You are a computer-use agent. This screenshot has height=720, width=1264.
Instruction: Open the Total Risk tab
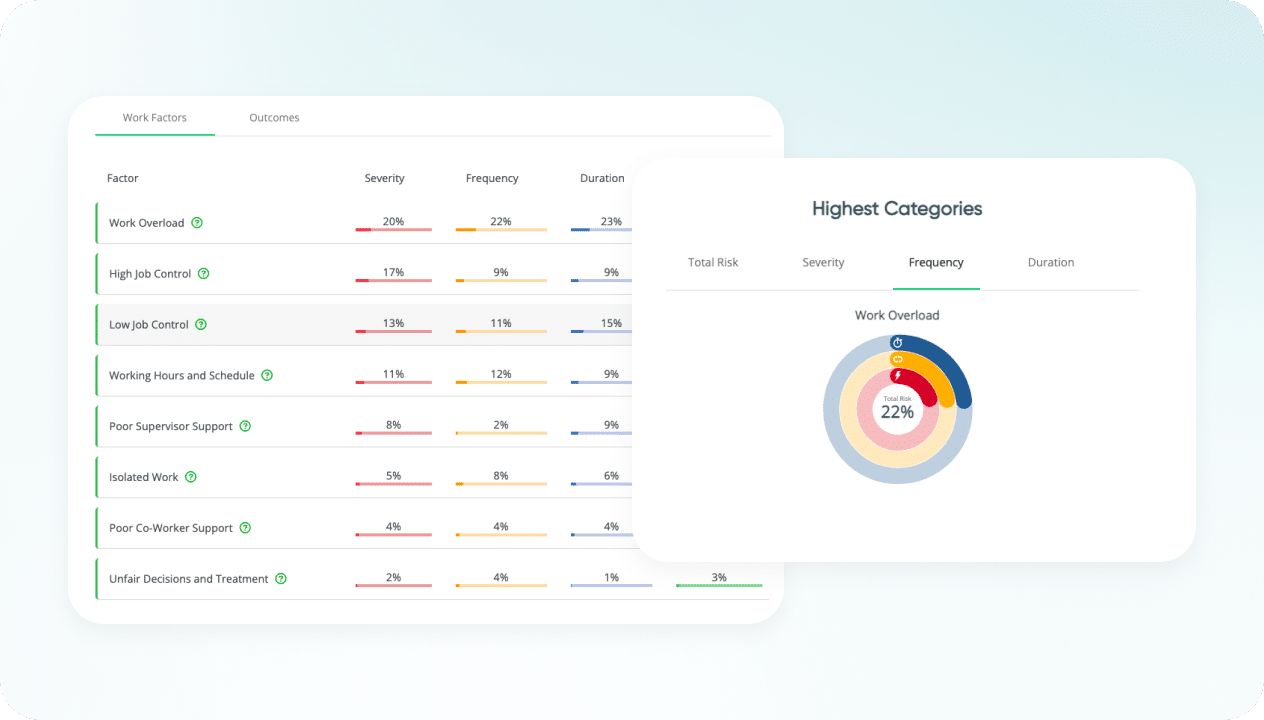(x=713, y=262)
